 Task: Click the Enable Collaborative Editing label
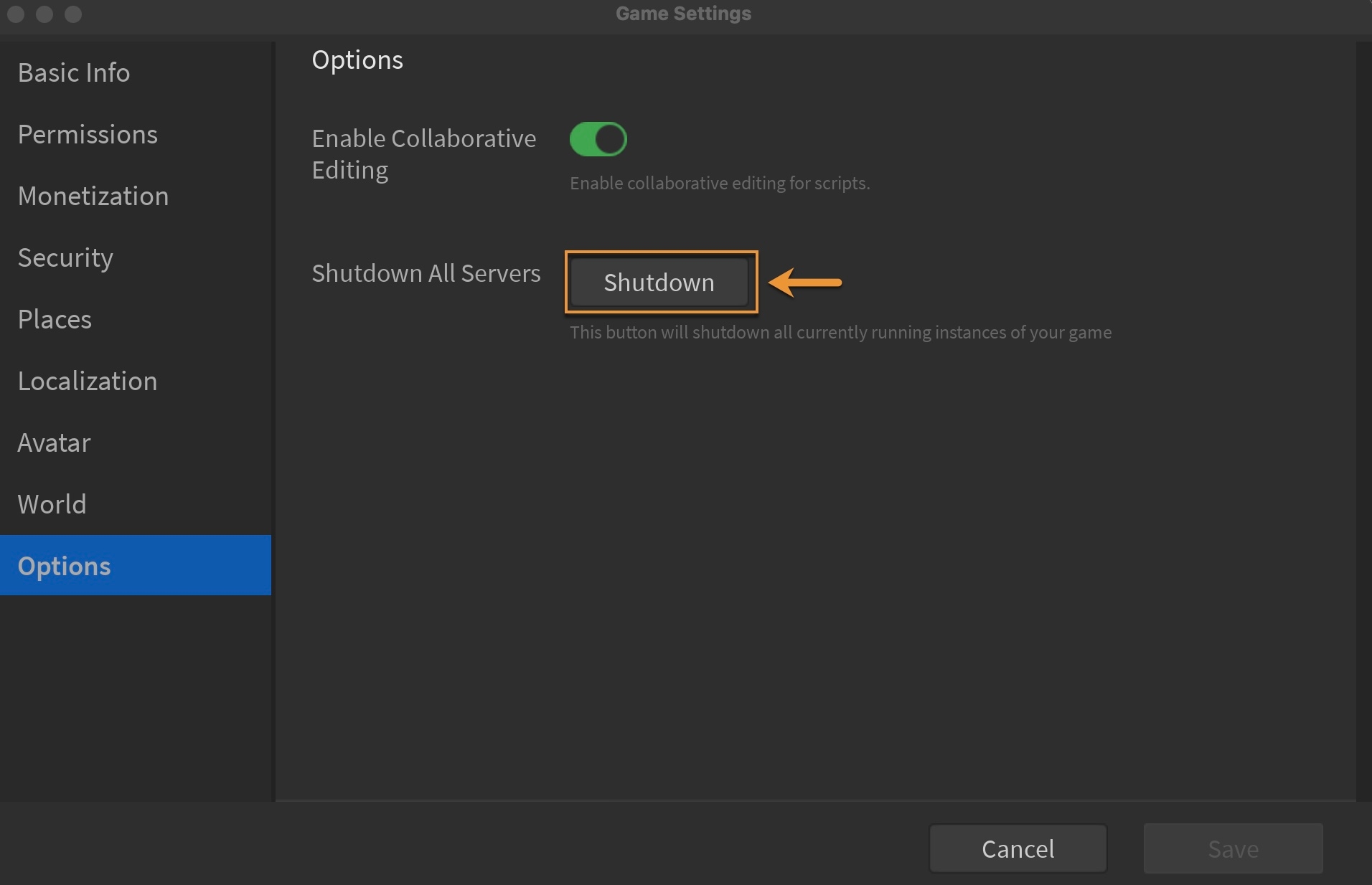(423, 153)
